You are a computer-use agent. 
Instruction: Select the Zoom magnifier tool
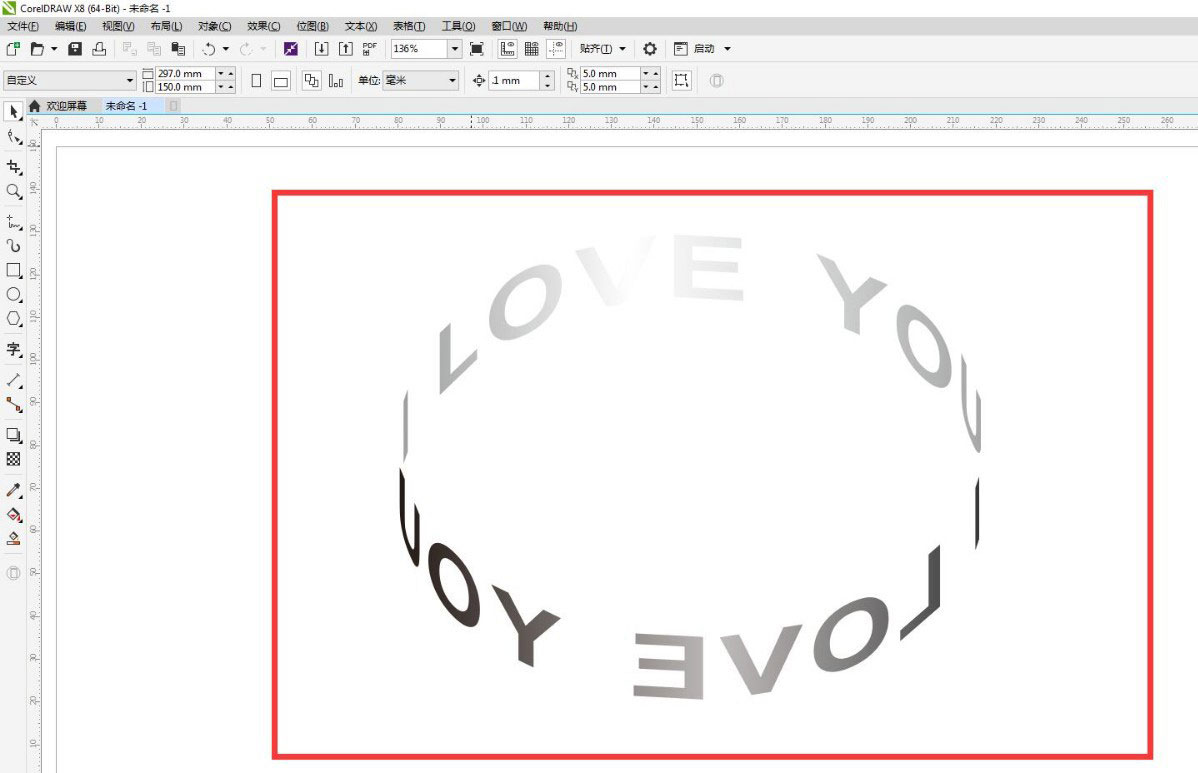[14, 191]
